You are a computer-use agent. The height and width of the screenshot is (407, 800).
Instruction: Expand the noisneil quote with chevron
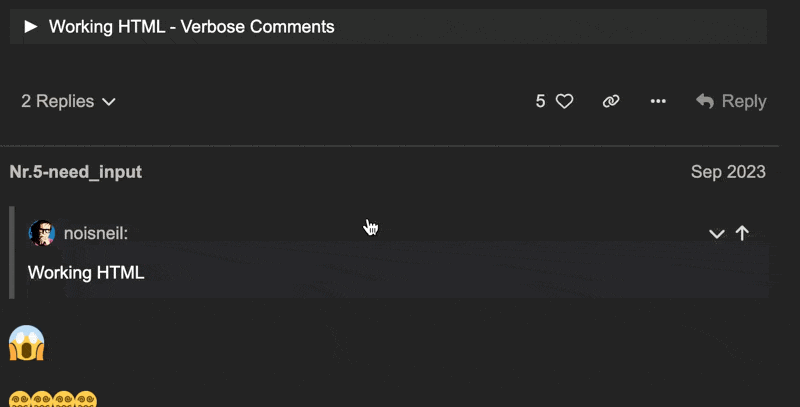coord(716,234)
